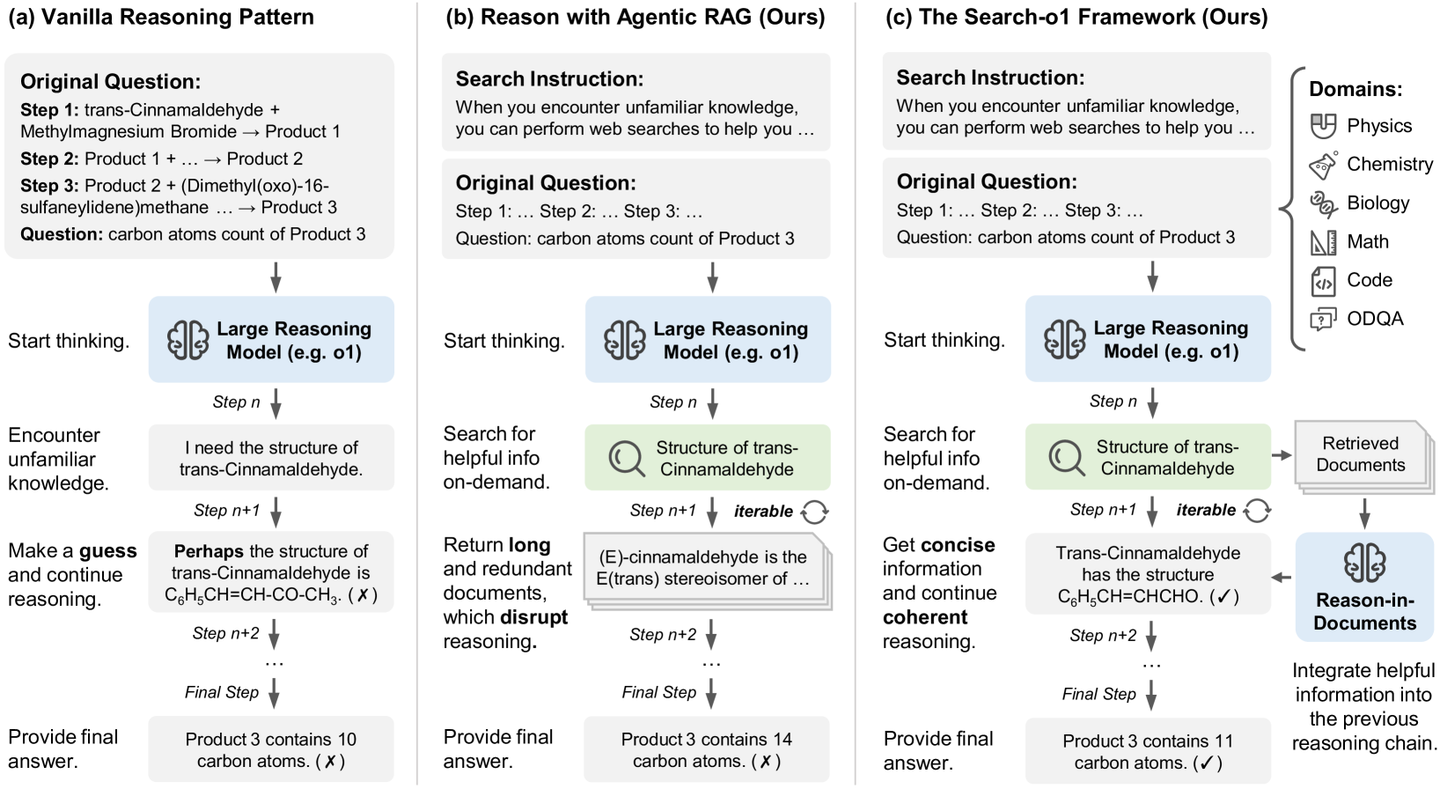Click the Math ruler icon
Viewport: 1440px width, 789px height.
(x=1322, y=241)
